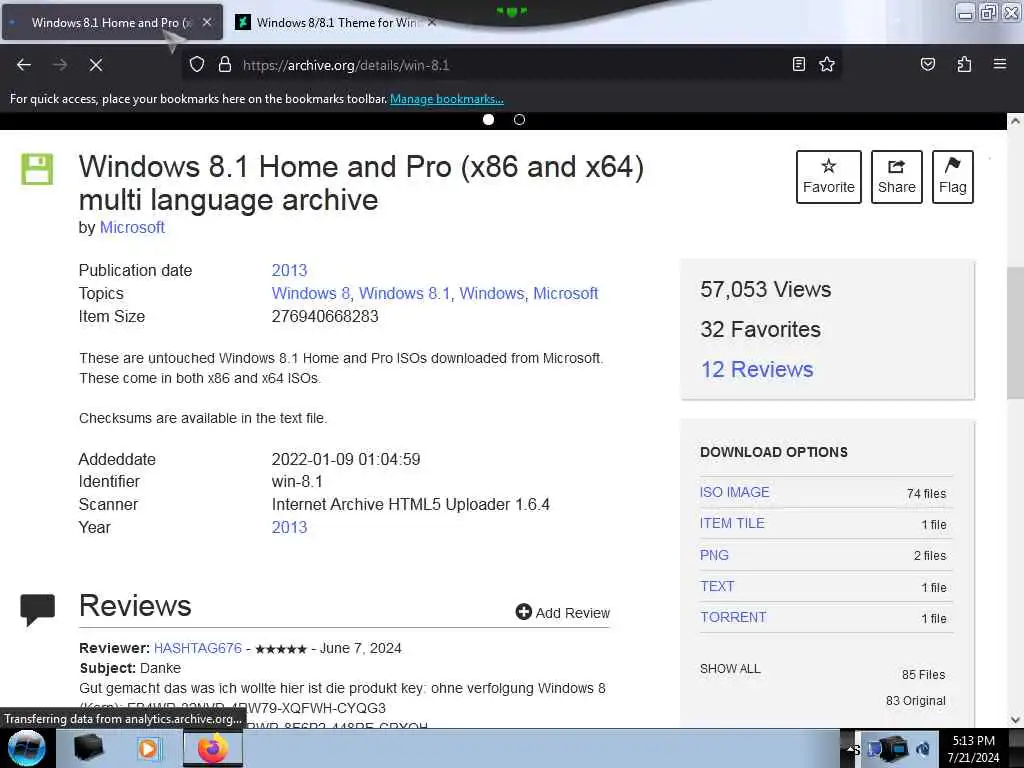
Task: Expand ISO IMAGE download files
Action: coord(735,492)
